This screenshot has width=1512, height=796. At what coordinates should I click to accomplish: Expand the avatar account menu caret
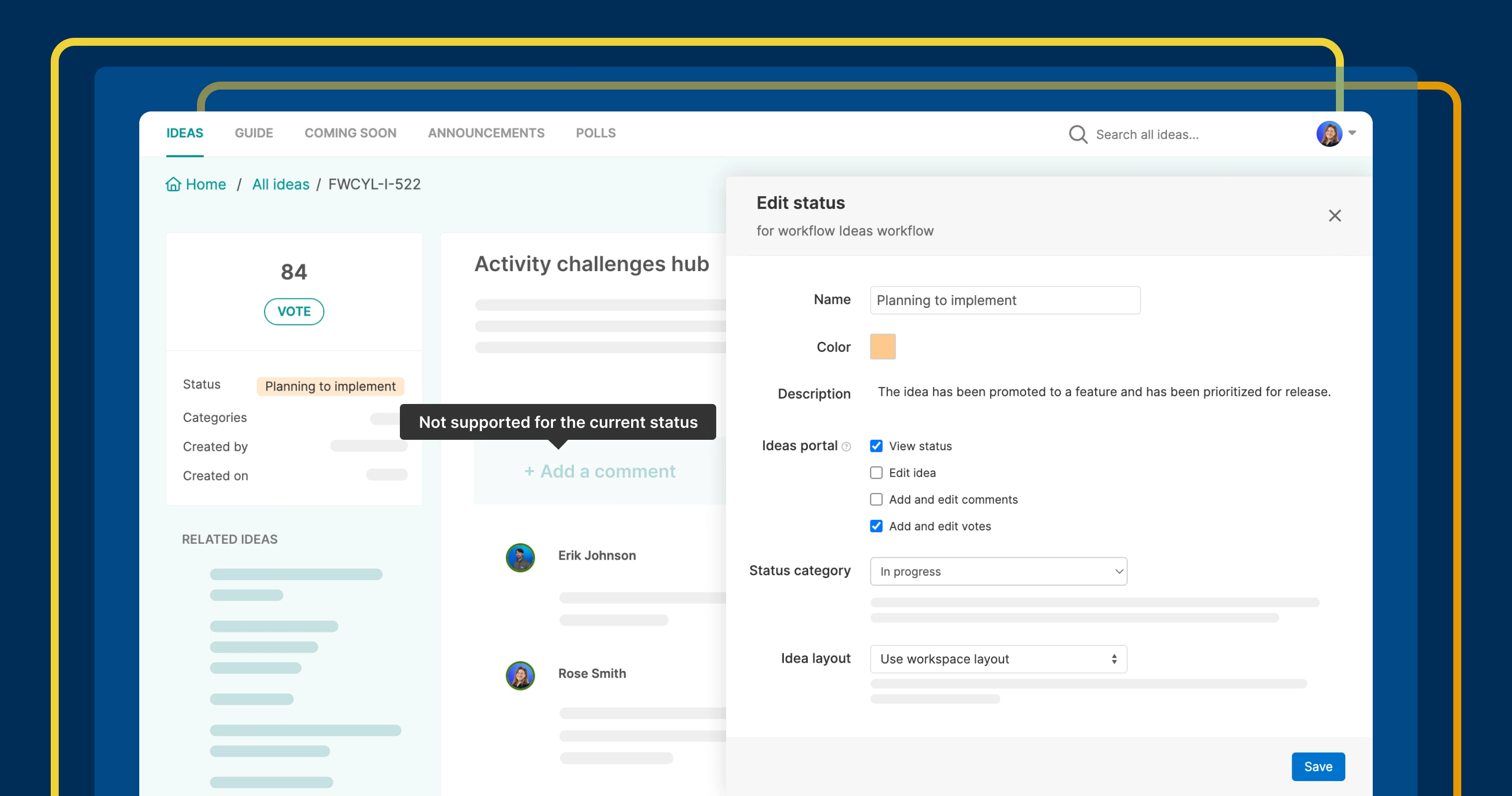click(x=1352, y=133)
